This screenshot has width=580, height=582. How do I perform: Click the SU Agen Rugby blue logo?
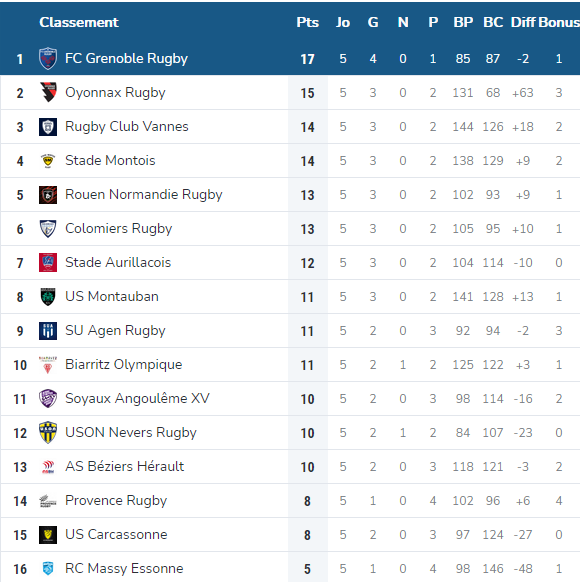pyautogui.click(x=48, y=331)
